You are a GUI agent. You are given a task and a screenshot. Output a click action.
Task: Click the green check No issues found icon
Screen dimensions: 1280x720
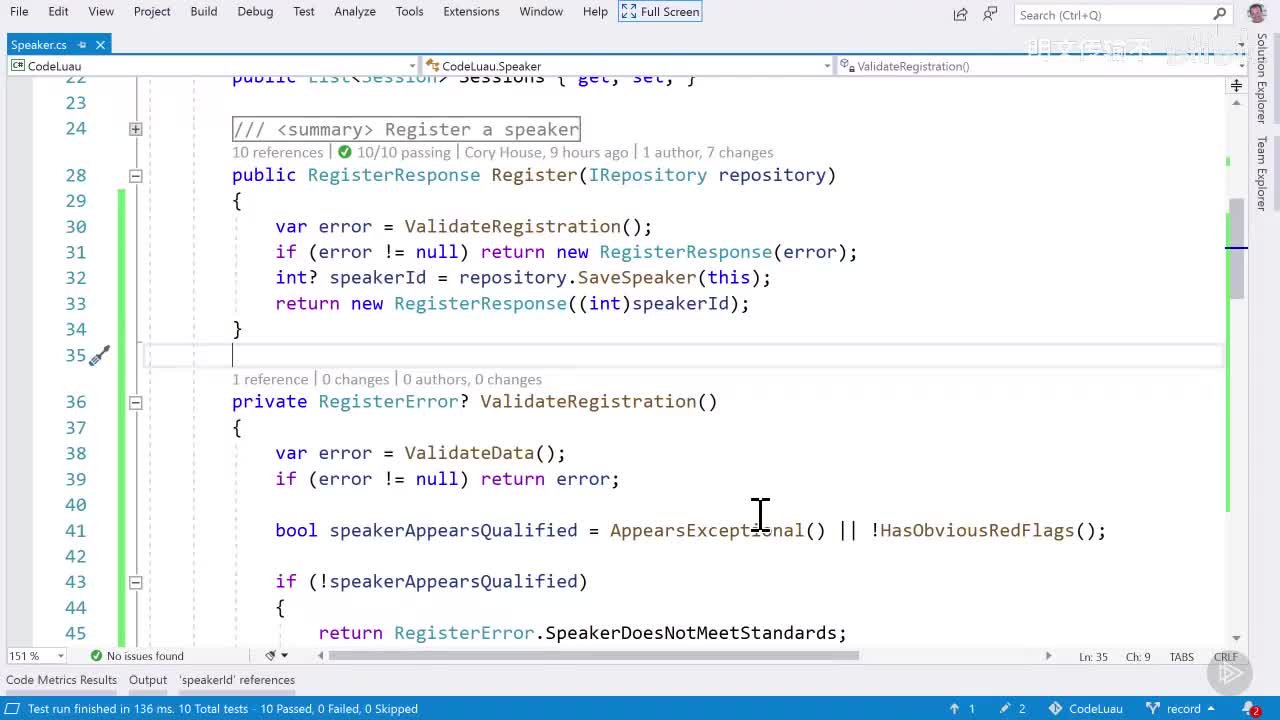(96, 656)
